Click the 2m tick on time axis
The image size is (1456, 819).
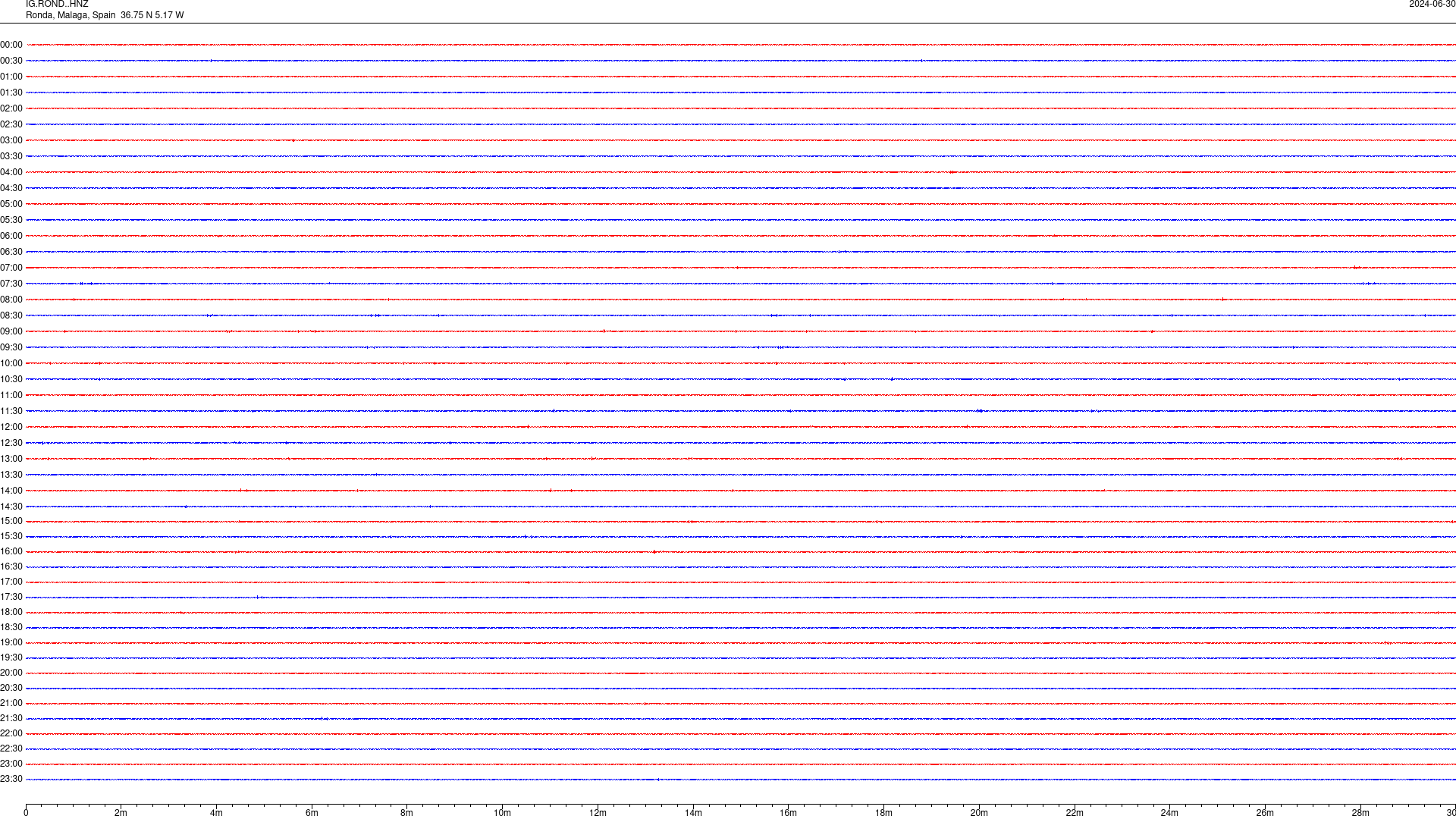121,813
